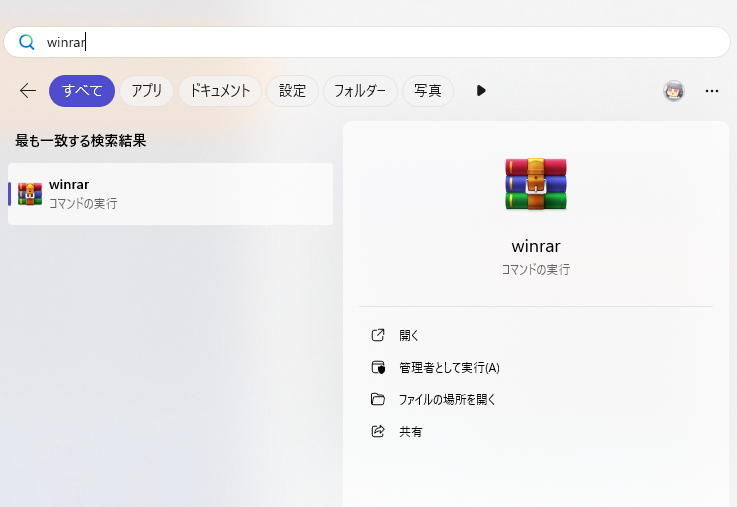This screenshot has width=737, height=507.
Task: Open the three-dot options menu
Action: tap(712, 91)
